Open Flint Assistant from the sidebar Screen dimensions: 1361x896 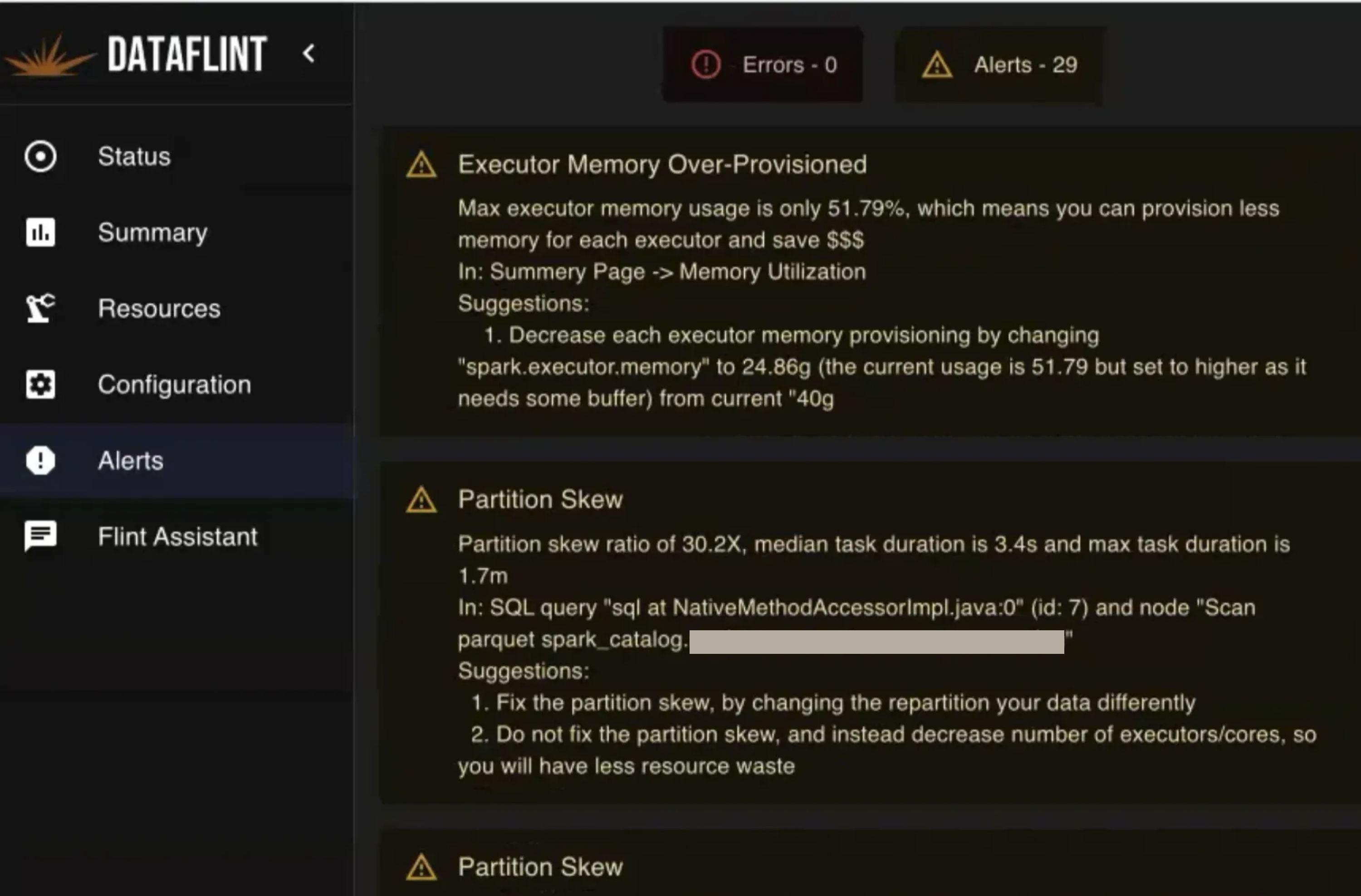[x=176, y=536]
